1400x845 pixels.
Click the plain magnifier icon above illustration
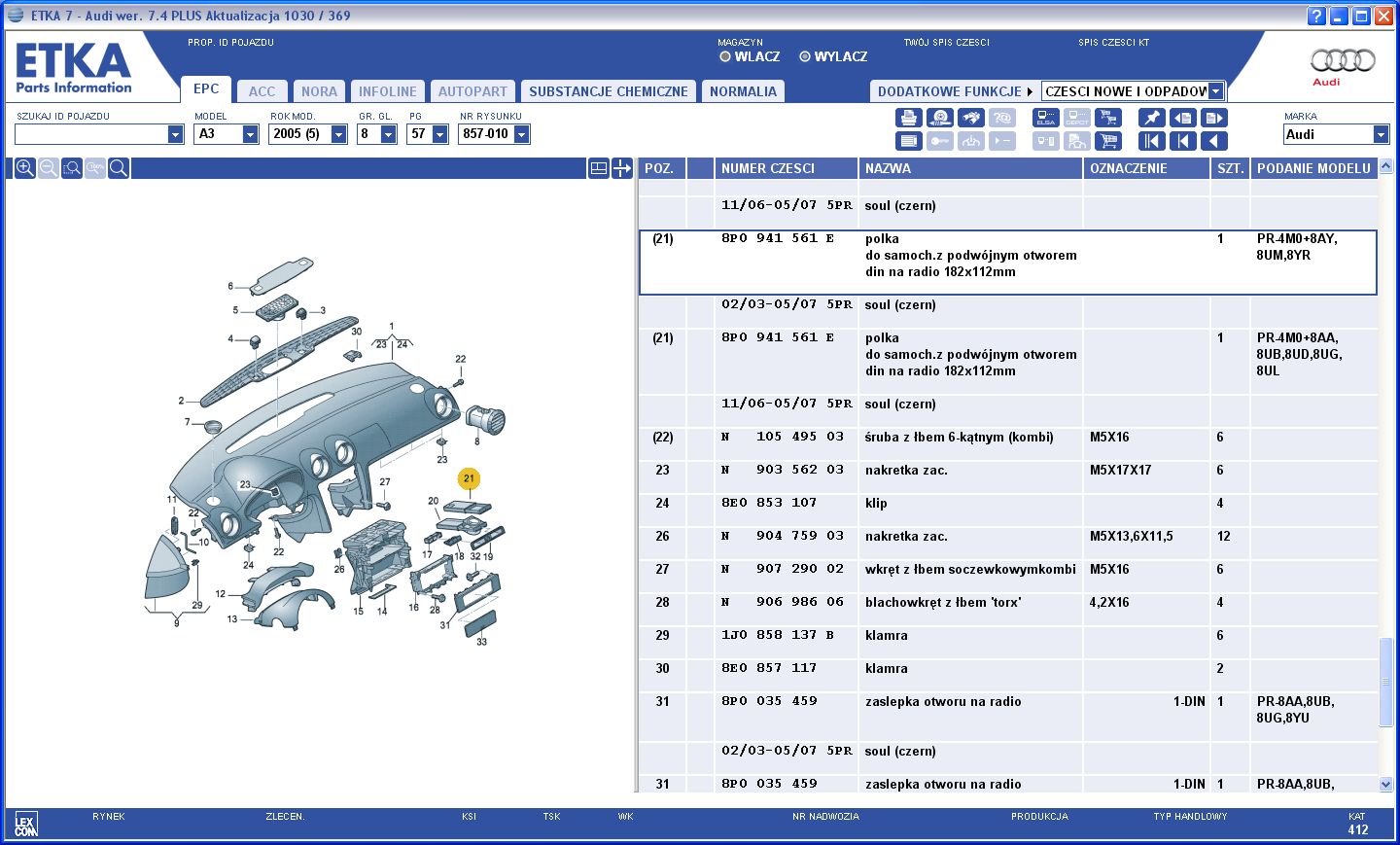[119, 168]
